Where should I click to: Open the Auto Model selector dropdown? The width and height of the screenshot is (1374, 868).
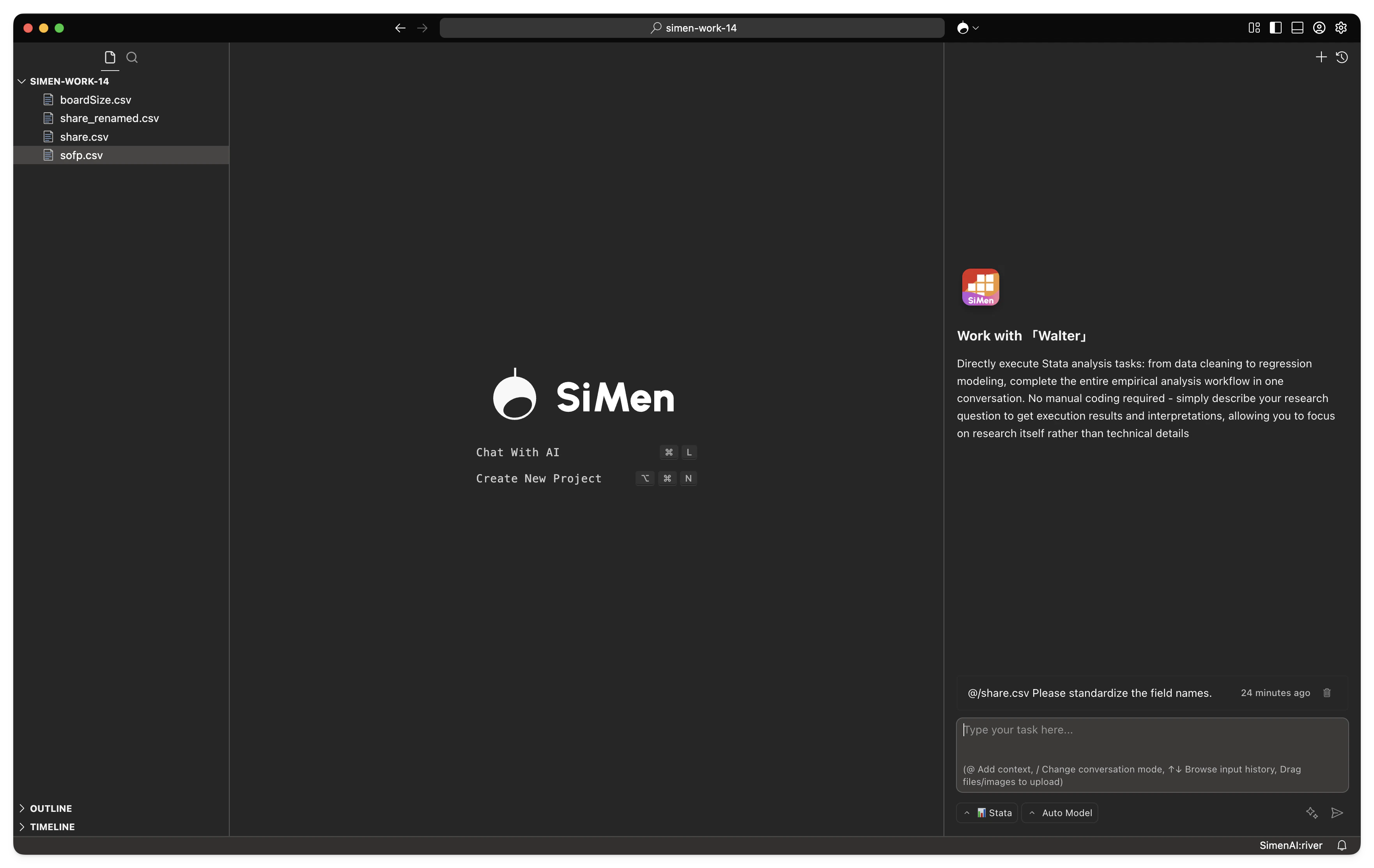point(1060,813)
